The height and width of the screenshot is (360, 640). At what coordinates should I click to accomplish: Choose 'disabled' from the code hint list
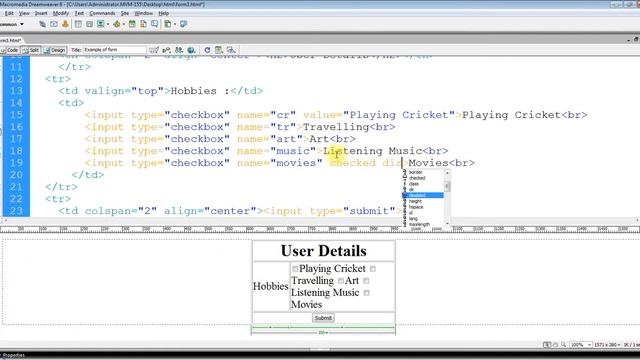click(x=423, y=195)
